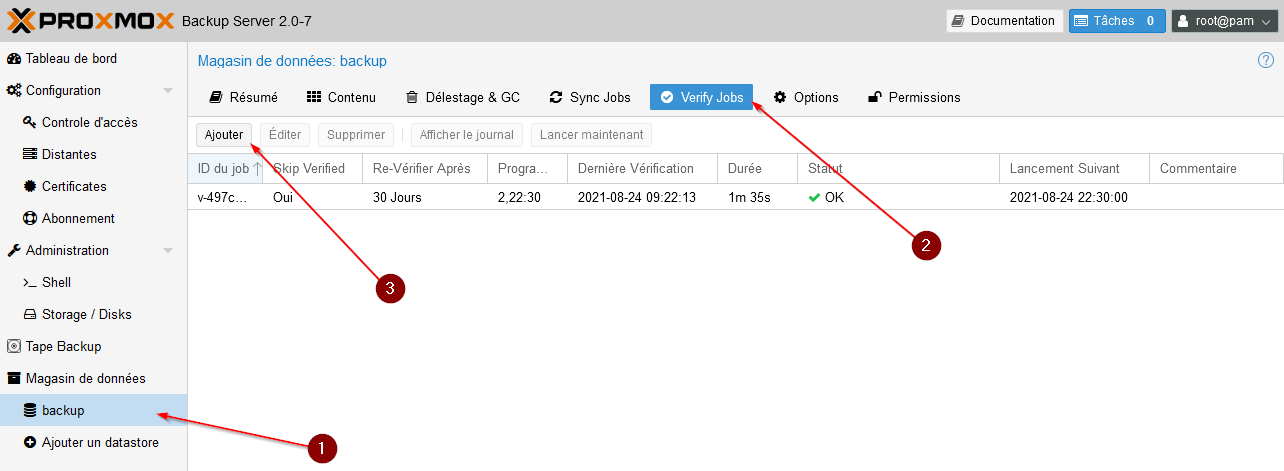Open the Sync Jobs tab
The image size is (1284, 471).
pyautogui.click(x=590, y=98)
